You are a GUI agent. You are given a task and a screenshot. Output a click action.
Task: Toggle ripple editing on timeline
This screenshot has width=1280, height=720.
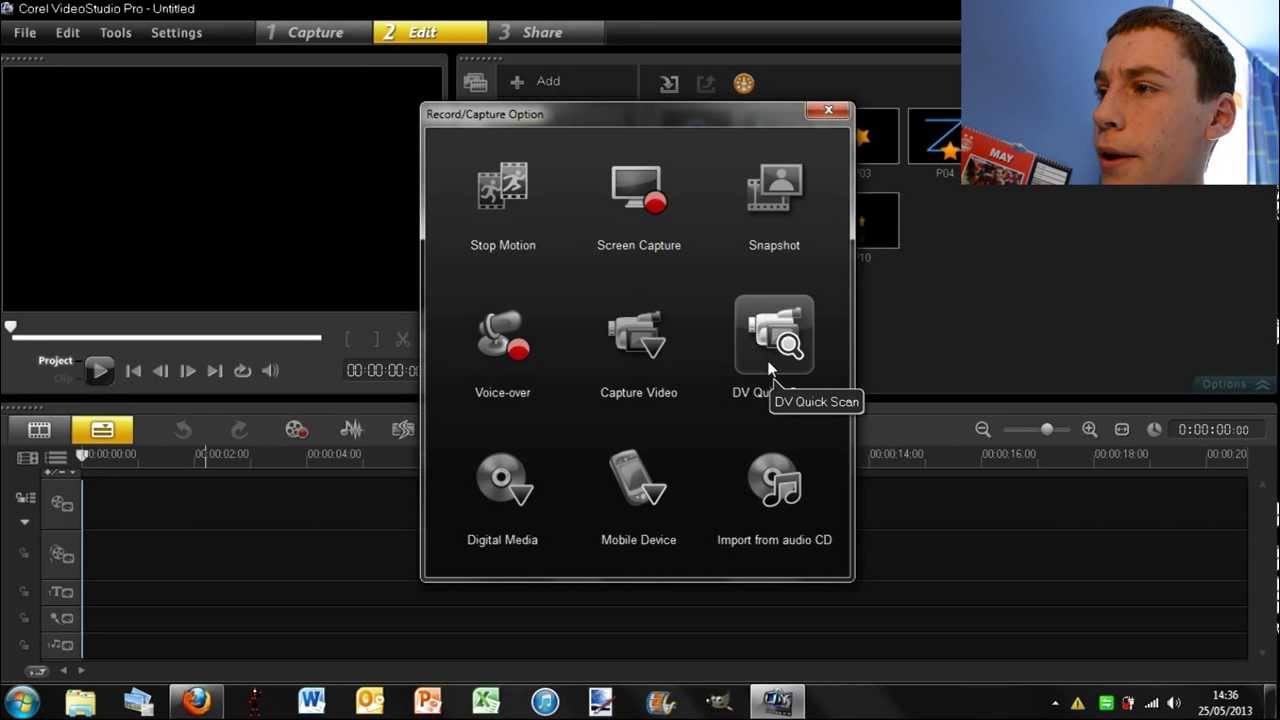(x=26, y=498)
